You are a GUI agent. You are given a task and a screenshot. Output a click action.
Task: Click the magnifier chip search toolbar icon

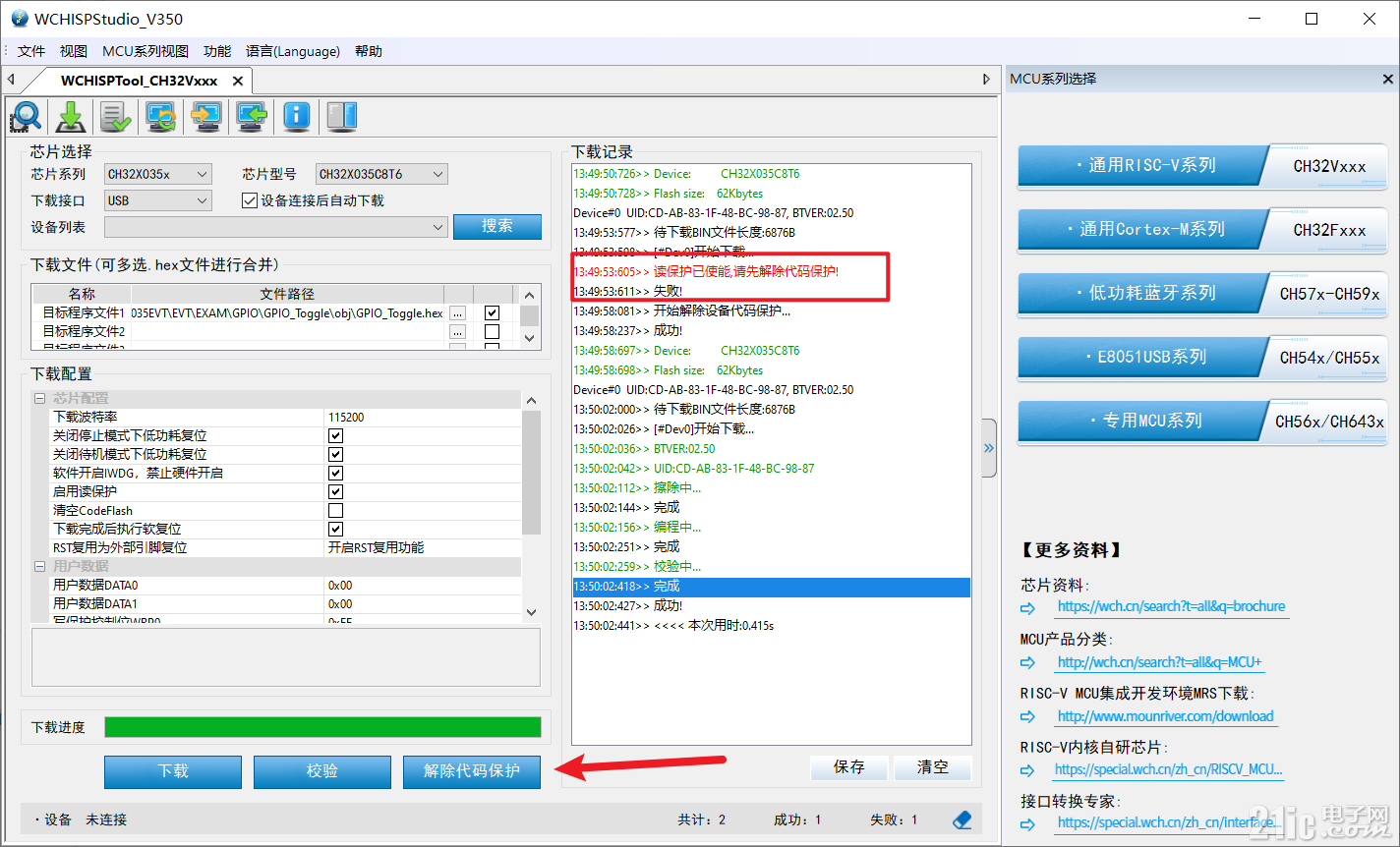click(x=26, y=117)
